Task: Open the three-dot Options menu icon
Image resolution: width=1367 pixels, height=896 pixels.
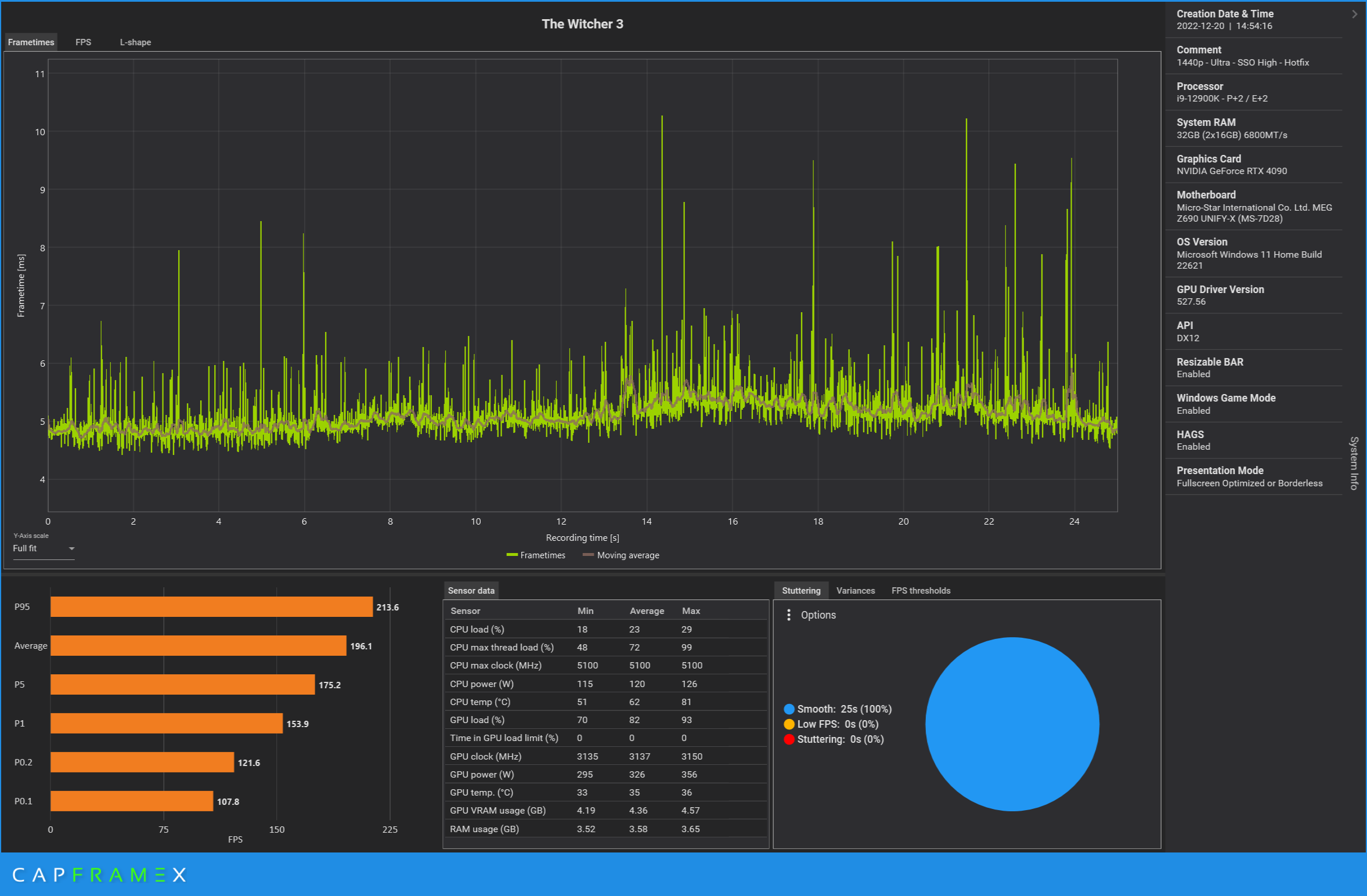Action: pyautogui.click(x=788, y=615)
